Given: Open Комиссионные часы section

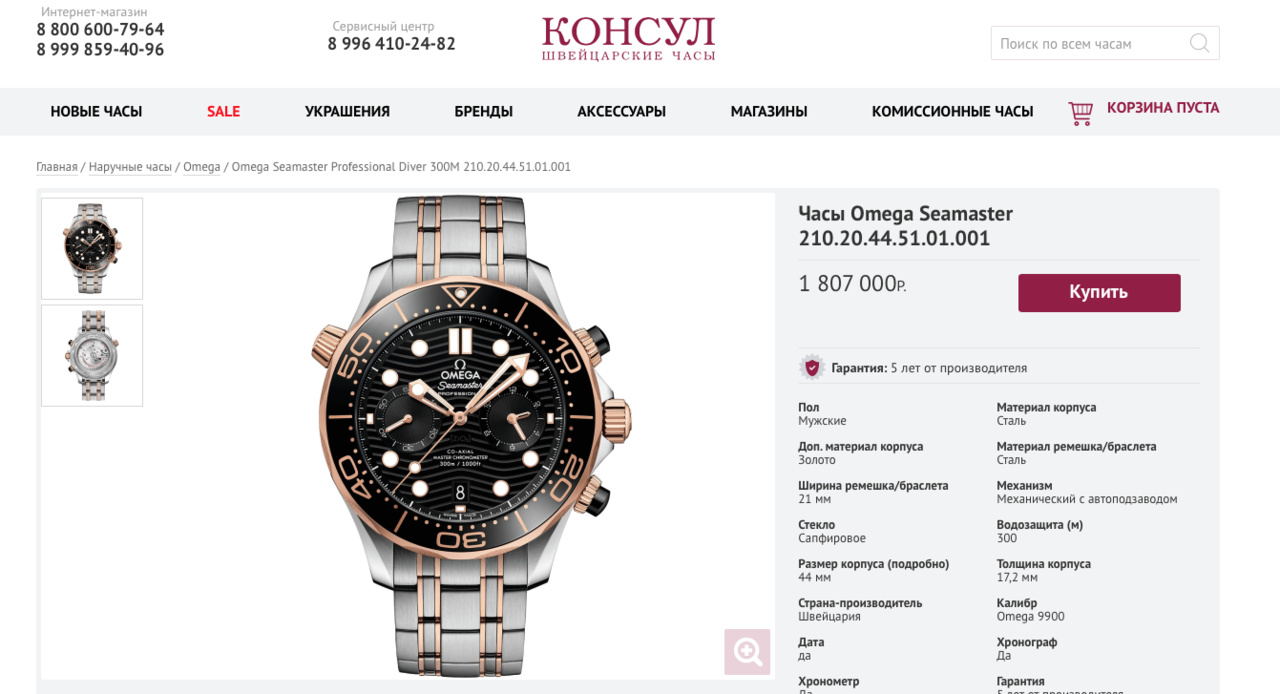Looking at the screenshot, I should [x=952, y=112].
